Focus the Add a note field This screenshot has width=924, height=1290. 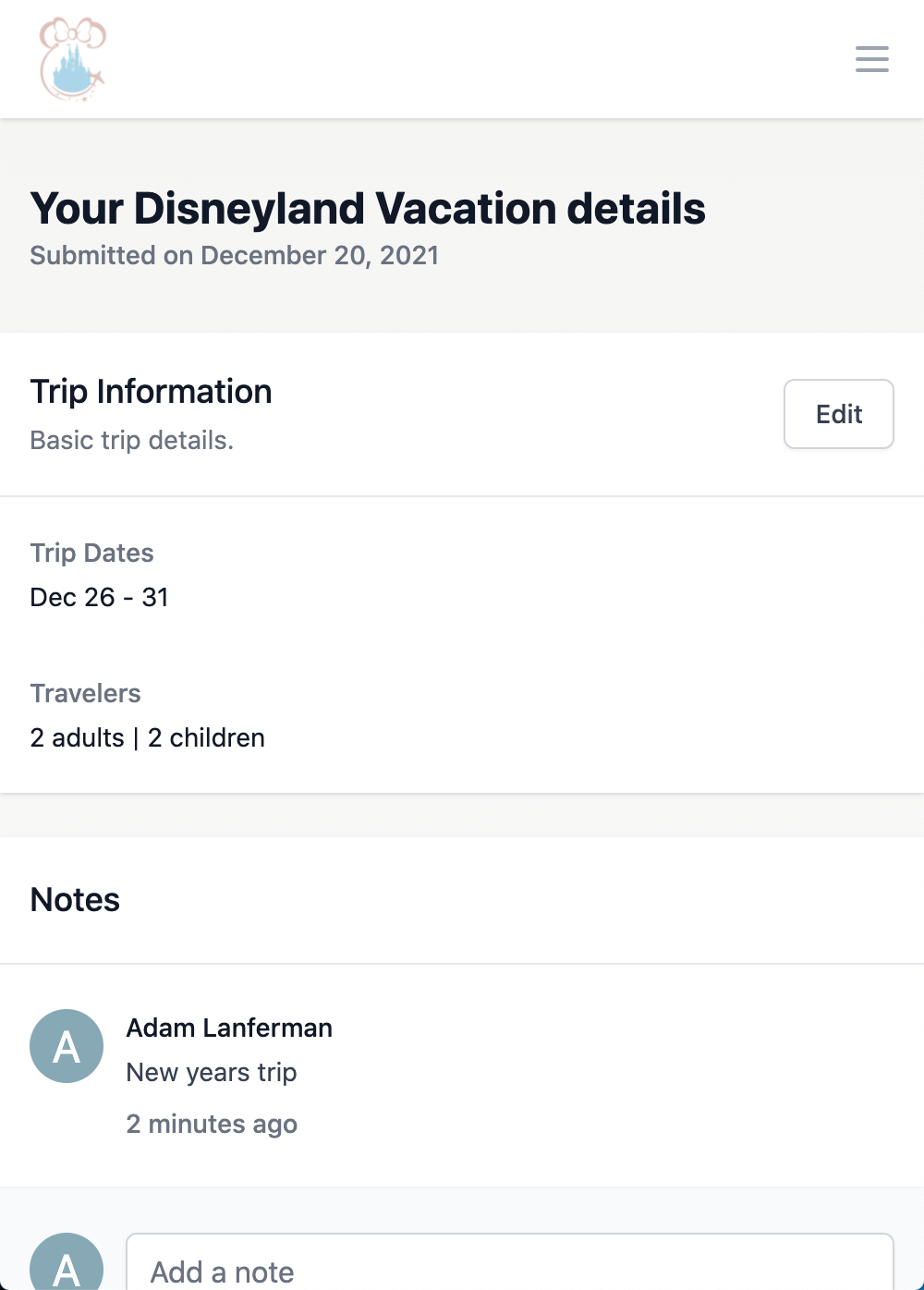510,1262
